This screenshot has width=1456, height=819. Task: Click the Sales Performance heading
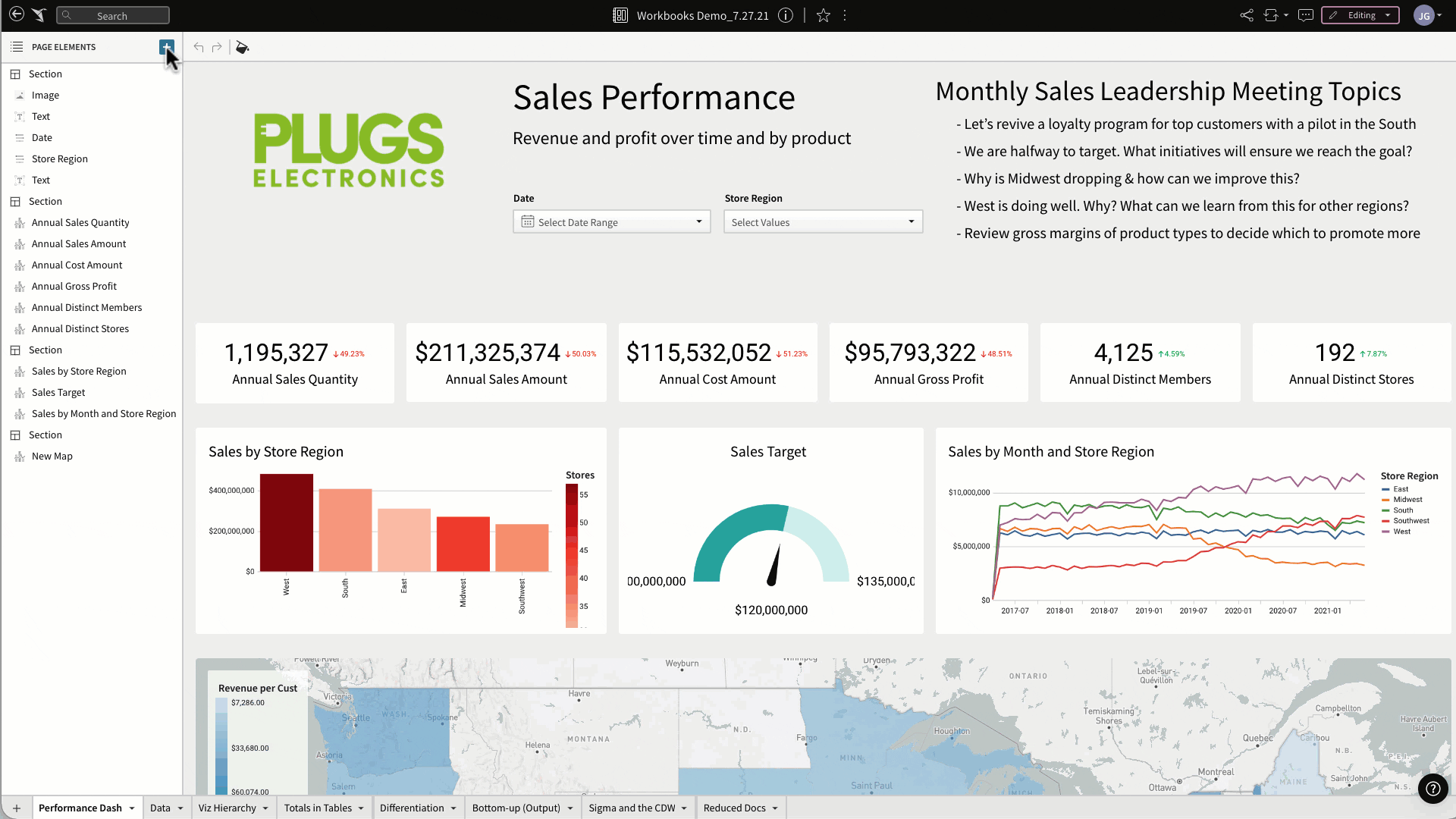coord(654,97)
